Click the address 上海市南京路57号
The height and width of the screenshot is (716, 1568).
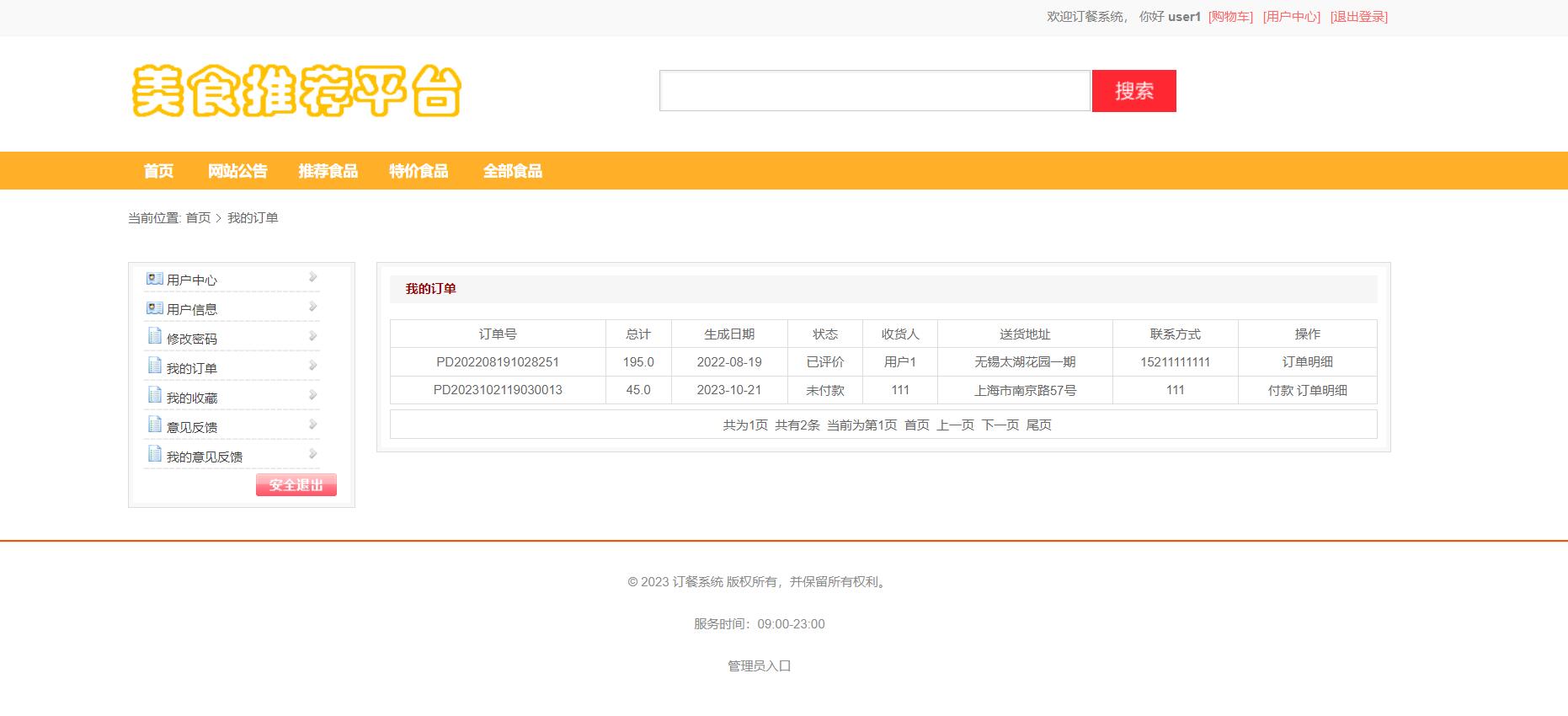click(x=1026, y=390)
